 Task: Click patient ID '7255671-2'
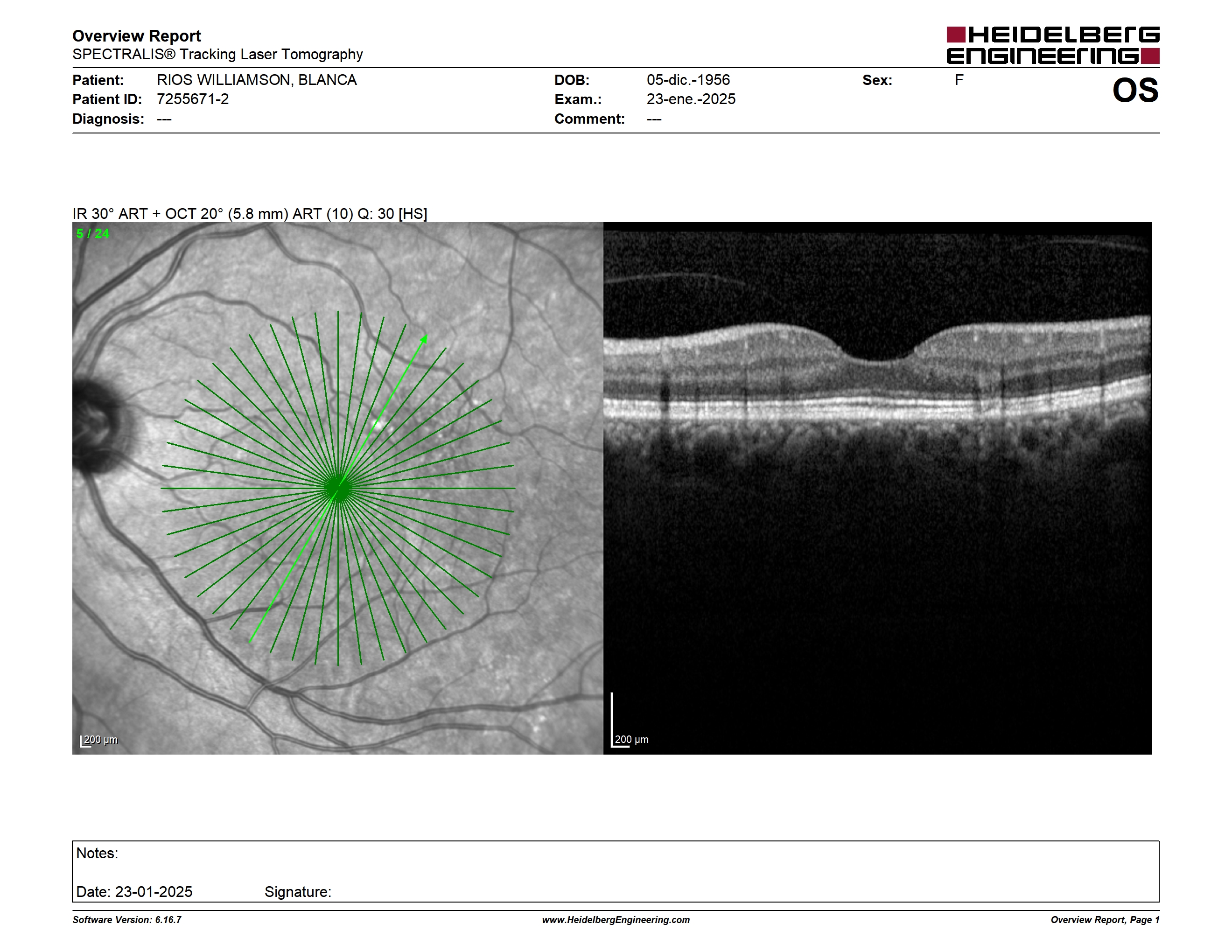point(193,99)
